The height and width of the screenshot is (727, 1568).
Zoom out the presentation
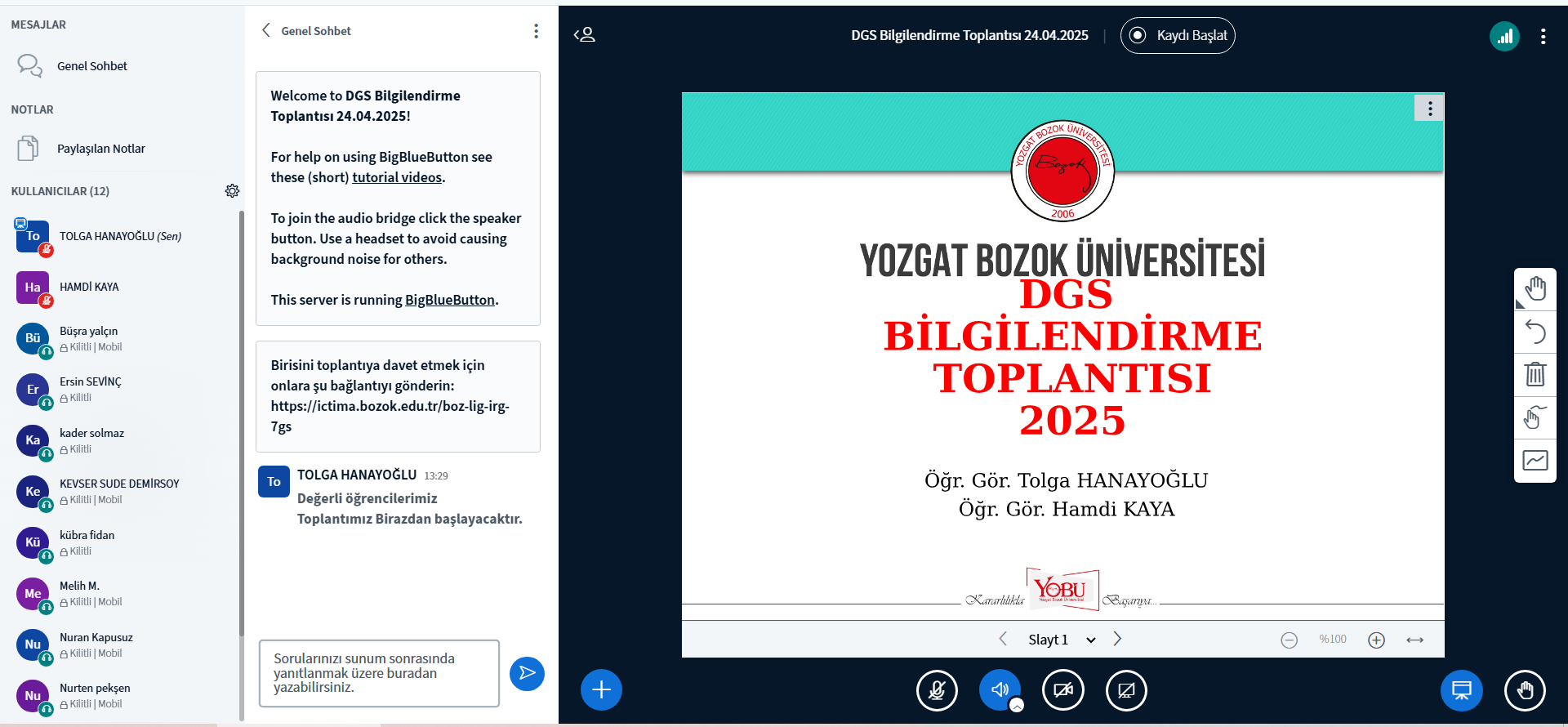click(1289, 640)
